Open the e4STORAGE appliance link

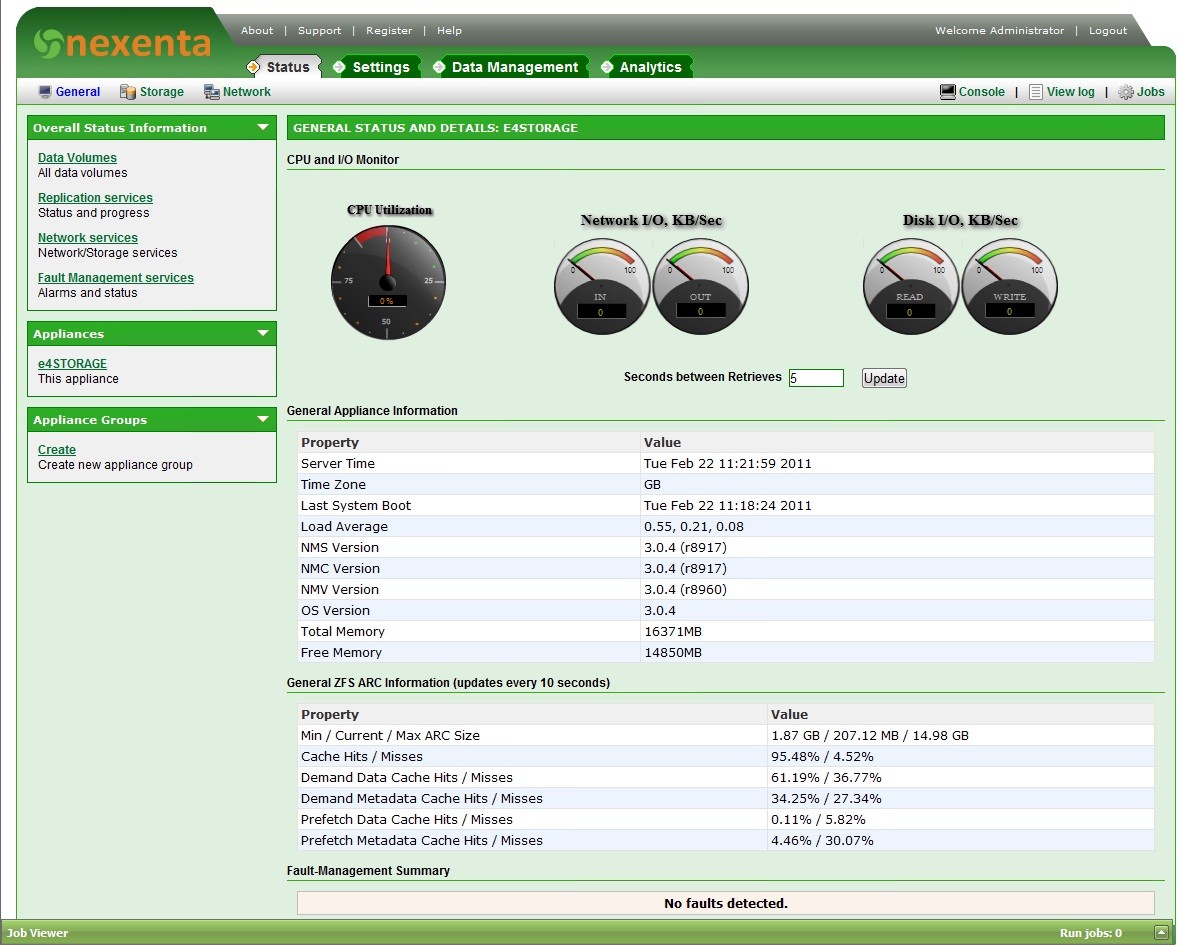[72, 363]
